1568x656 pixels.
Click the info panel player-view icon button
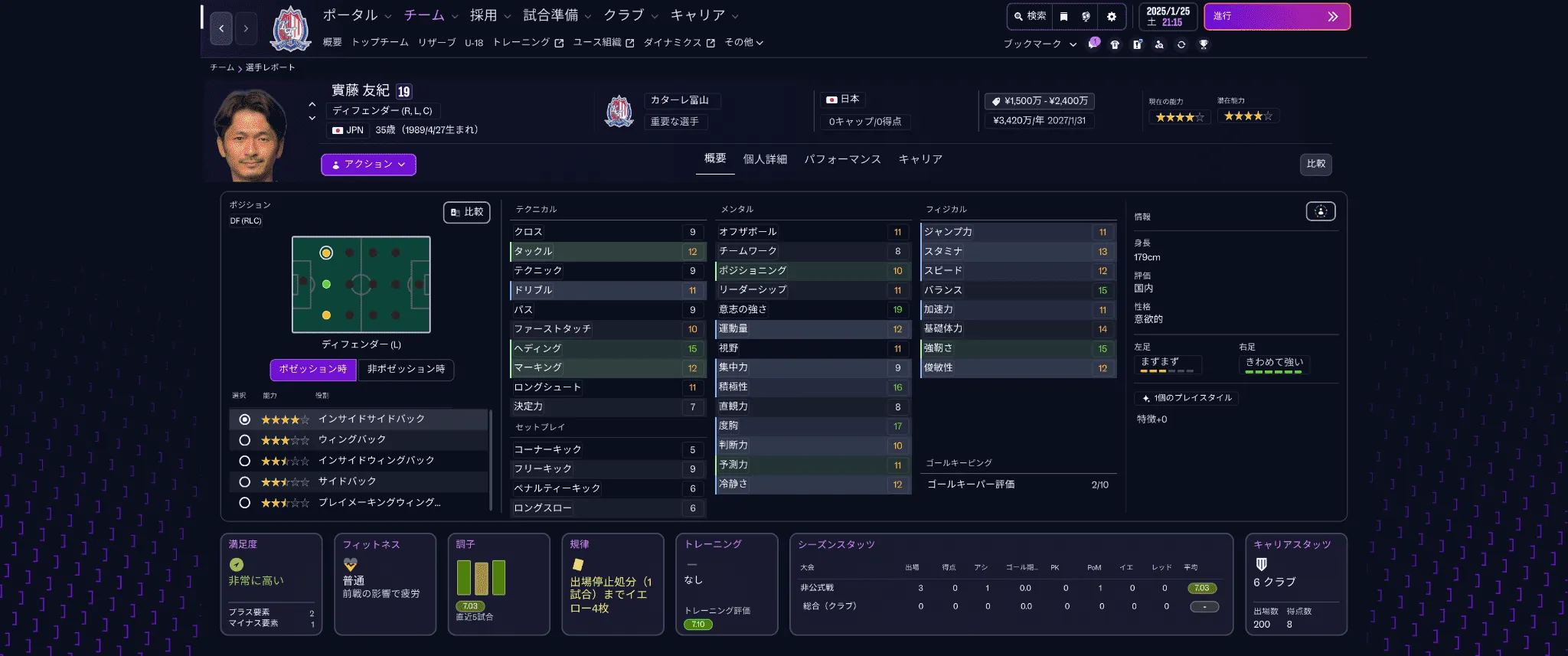(x=1321, y=212)
